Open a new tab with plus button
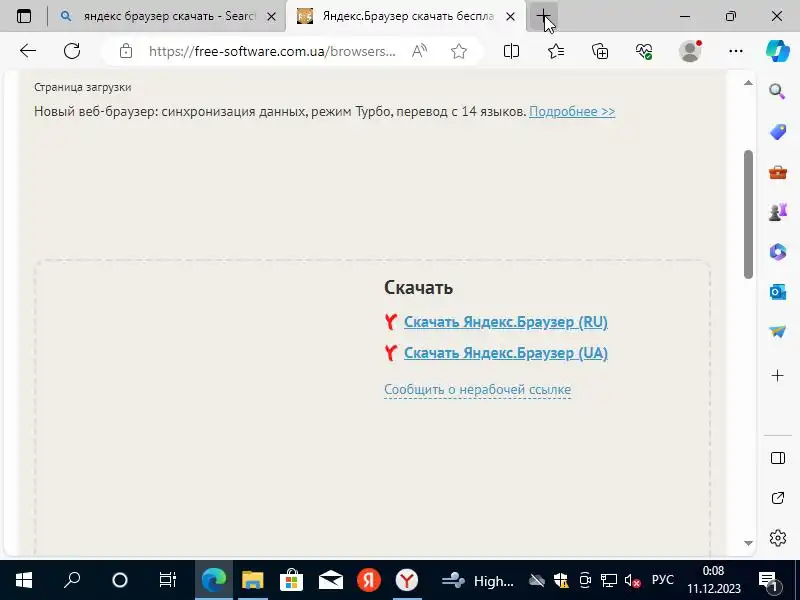800x600 pixels. coord(543,16)
